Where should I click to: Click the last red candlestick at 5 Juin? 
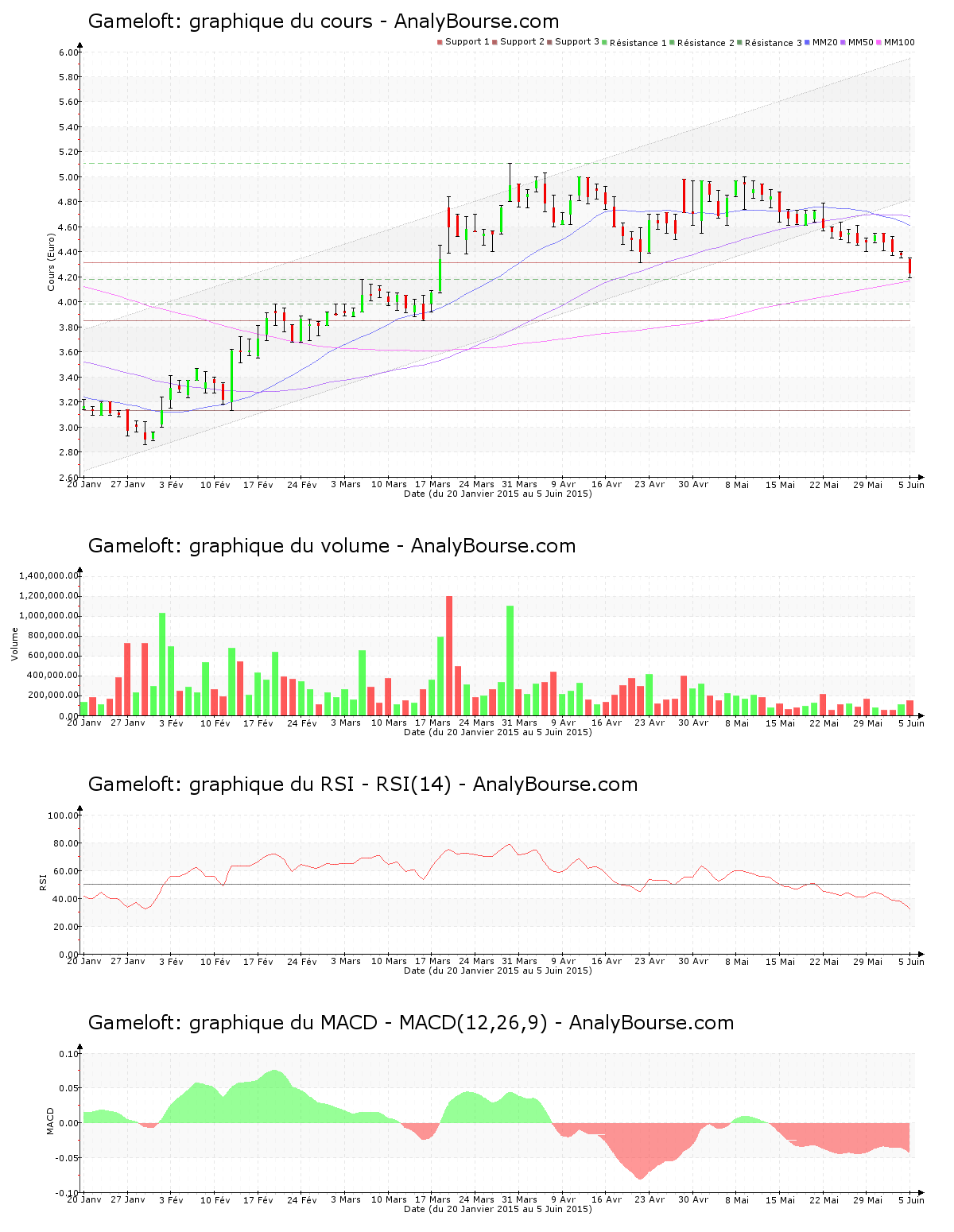pyautogui.click(x=910, y=267)
